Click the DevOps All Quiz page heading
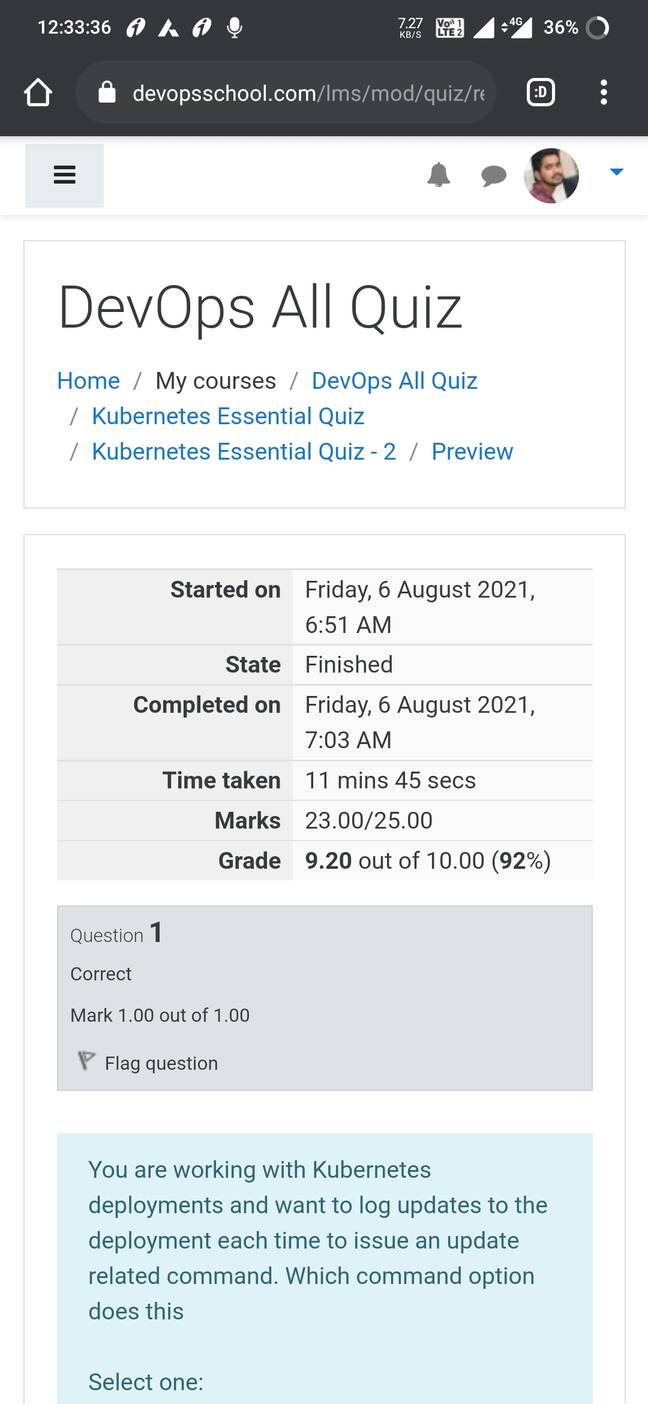This screenshot has width=648, height=1404. [260, 307]
